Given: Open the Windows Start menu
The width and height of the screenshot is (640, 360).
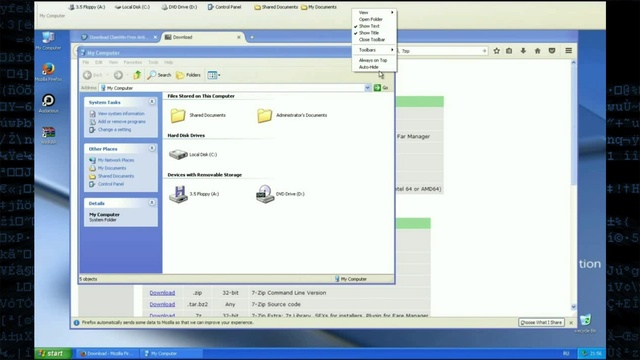Looking at the screenshot, I should point(53,353).
